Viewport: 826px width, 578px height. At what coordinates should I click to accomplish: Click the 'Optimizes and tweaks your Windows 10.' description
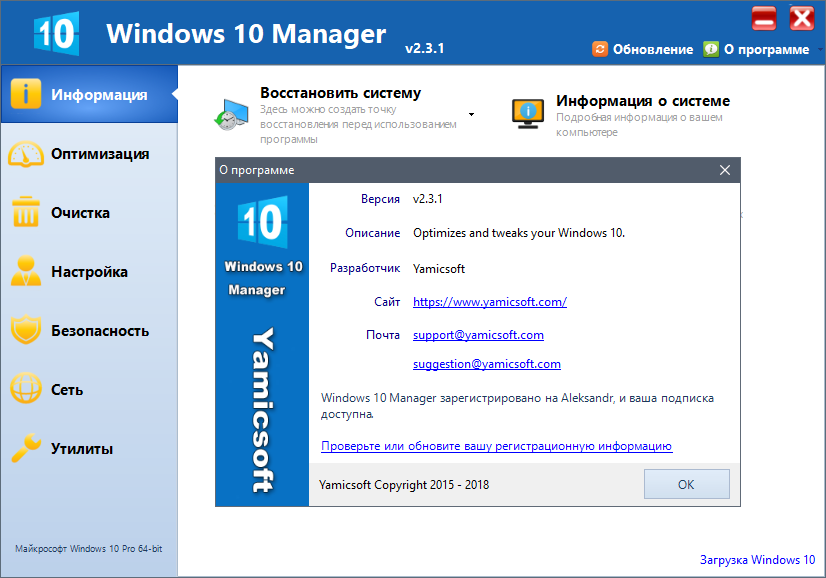[x=518, y=233]
